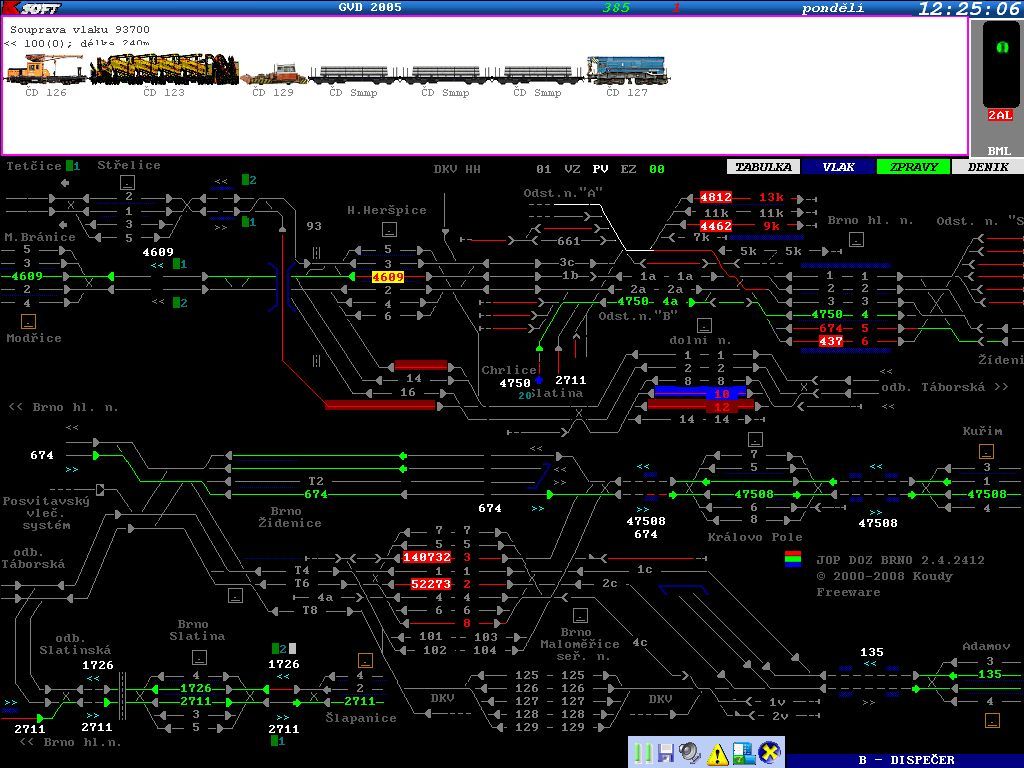Open the yellow warning triangle icon

717,754
